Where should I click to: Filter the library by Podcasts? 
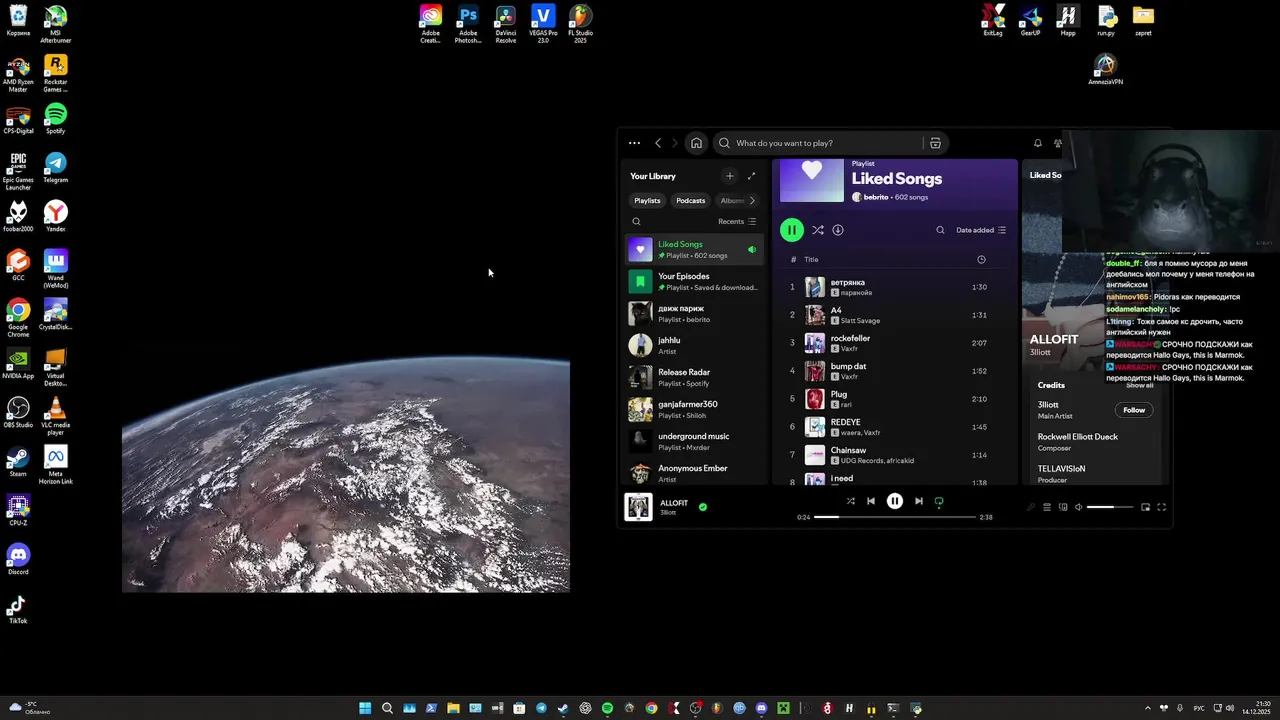(690, 200)
